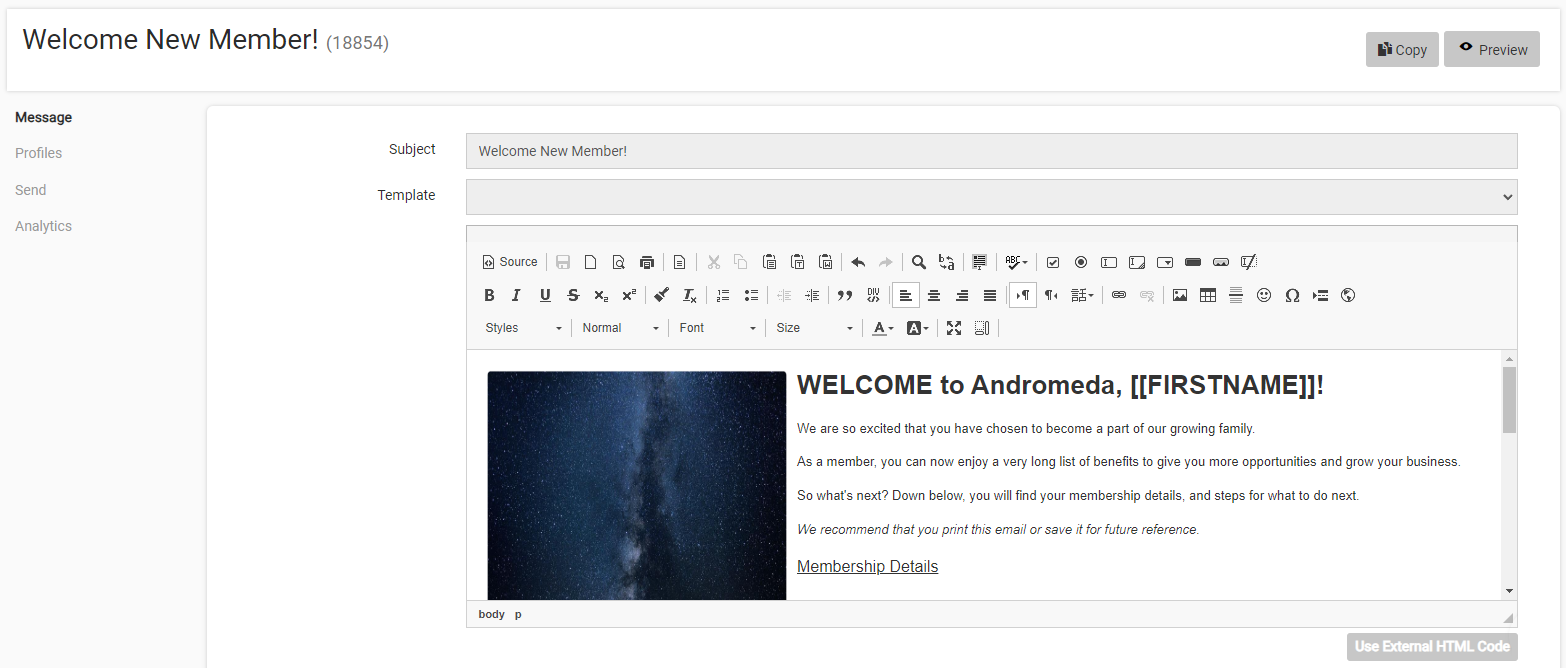Open the editor Preview magnifier-page icon

point(619,262)
